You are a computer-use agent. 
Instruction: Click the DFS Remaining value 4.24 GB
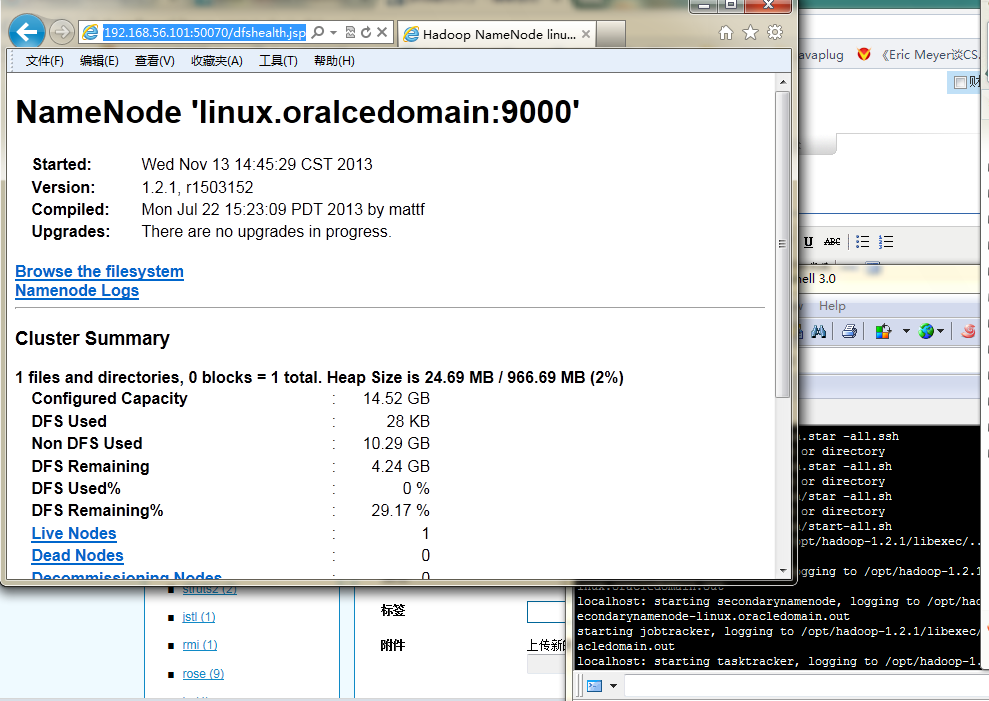pyautogui.click(x=401, y=466)
